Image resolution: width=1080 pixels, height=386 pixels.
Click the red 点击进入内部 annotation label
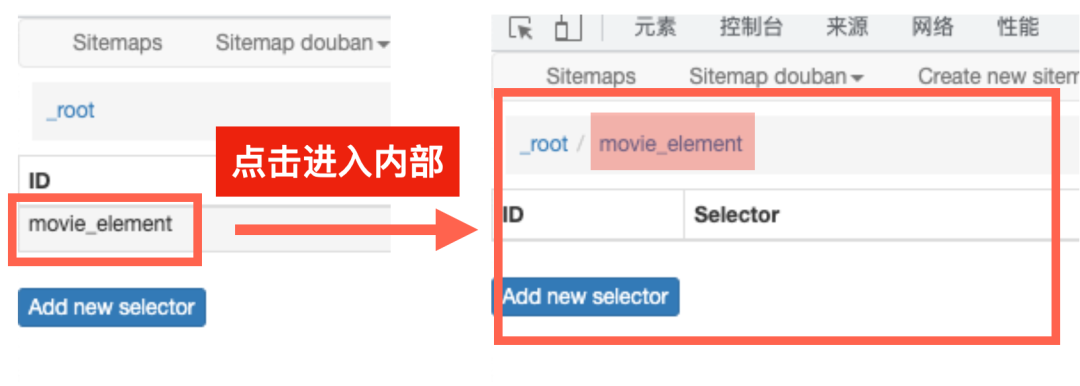[x=338, y=161]
